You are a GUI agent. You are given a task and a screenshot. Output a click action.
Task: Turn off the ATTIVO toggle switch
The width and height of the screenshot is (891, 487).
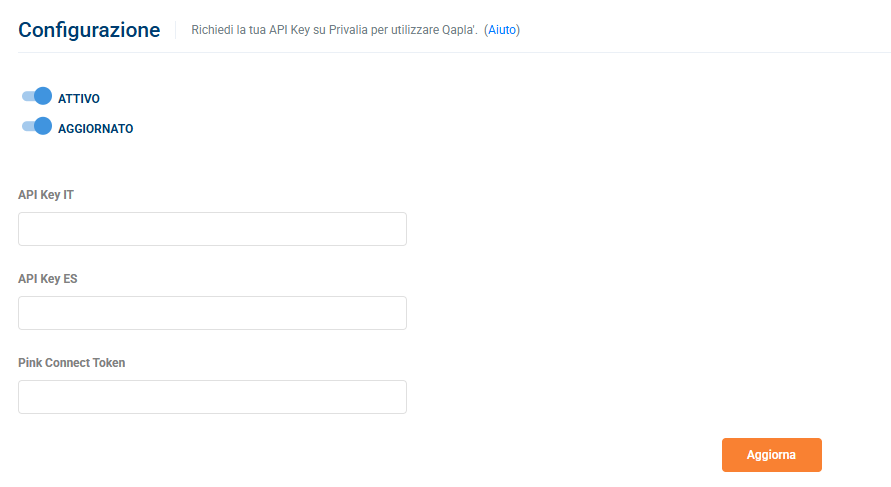tap(37, 96)
